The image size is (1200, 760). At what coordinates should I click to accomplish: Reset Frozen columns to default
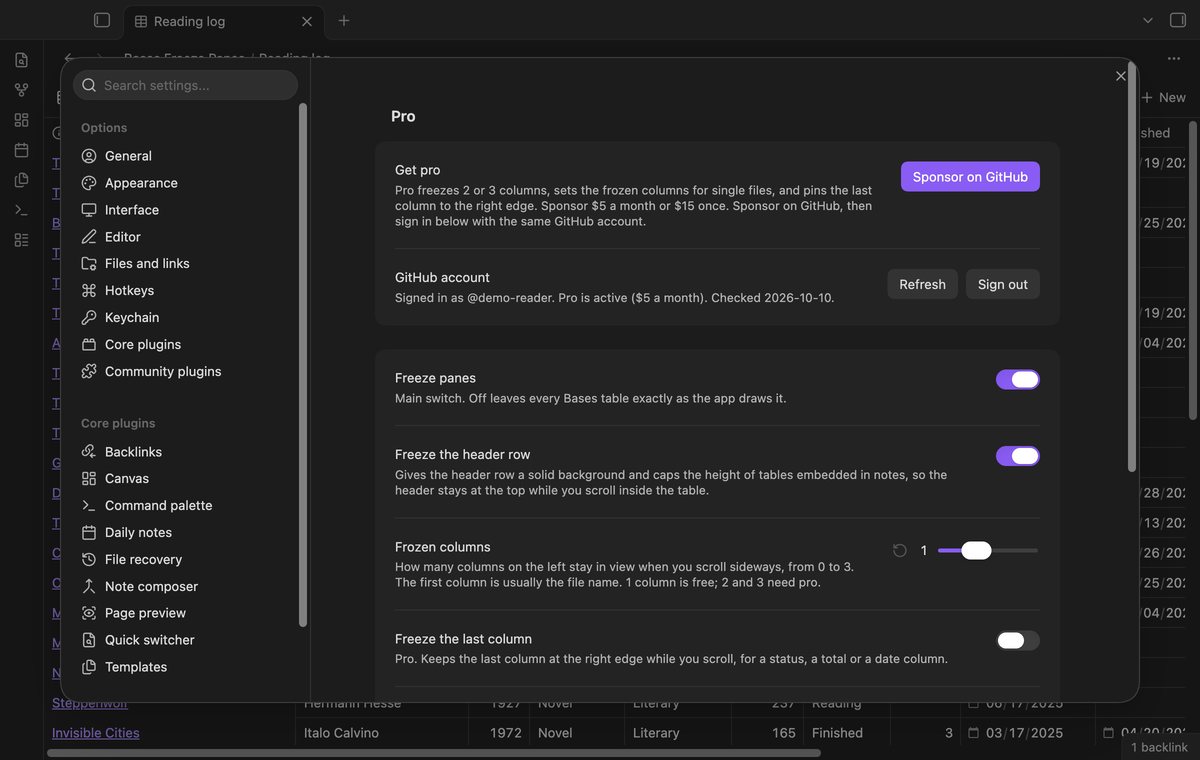pyautogui.click(x=900, y=550)
